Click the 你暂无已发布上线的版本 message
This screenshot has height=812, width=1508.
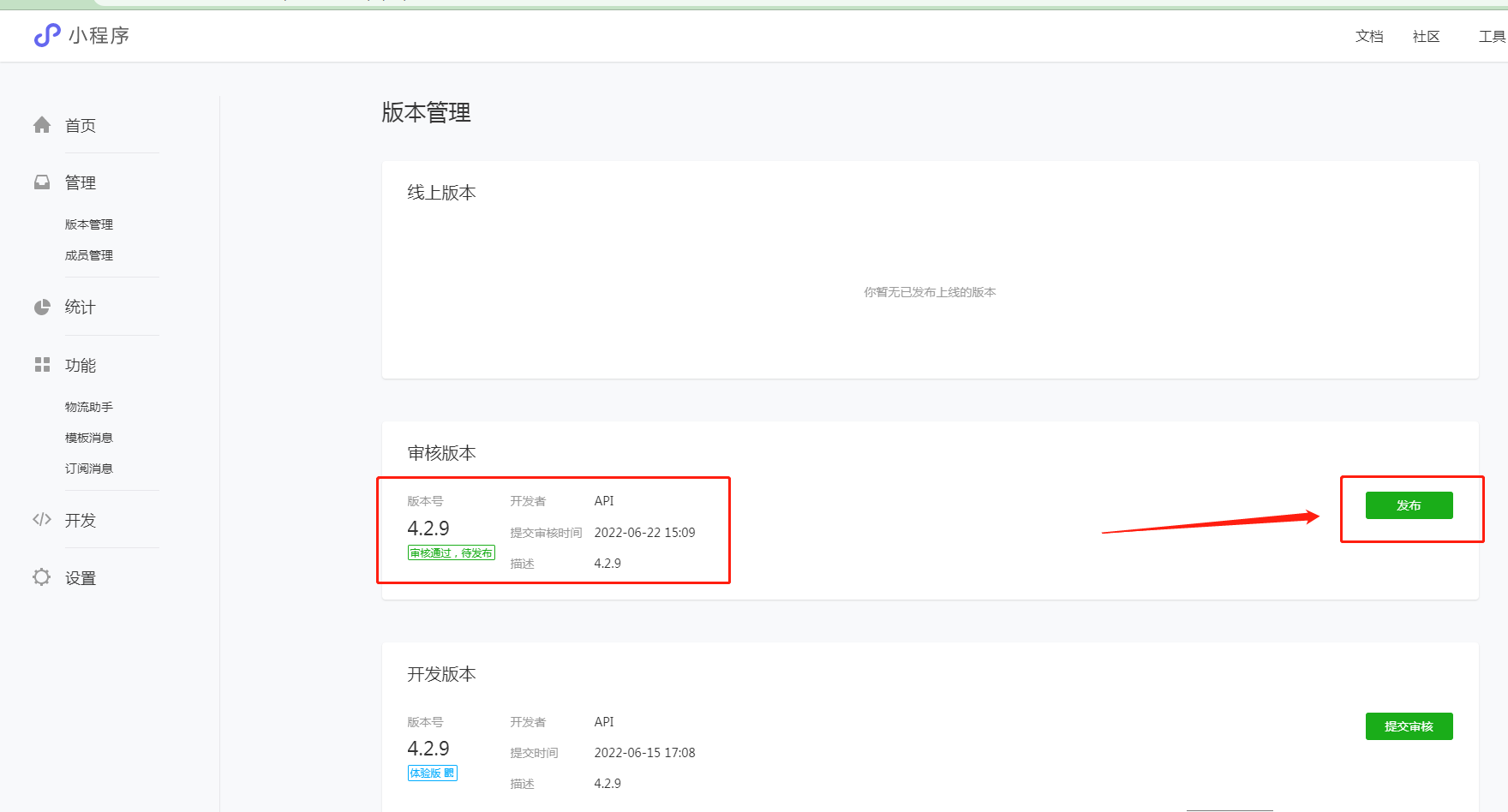[x=930, y=292]
